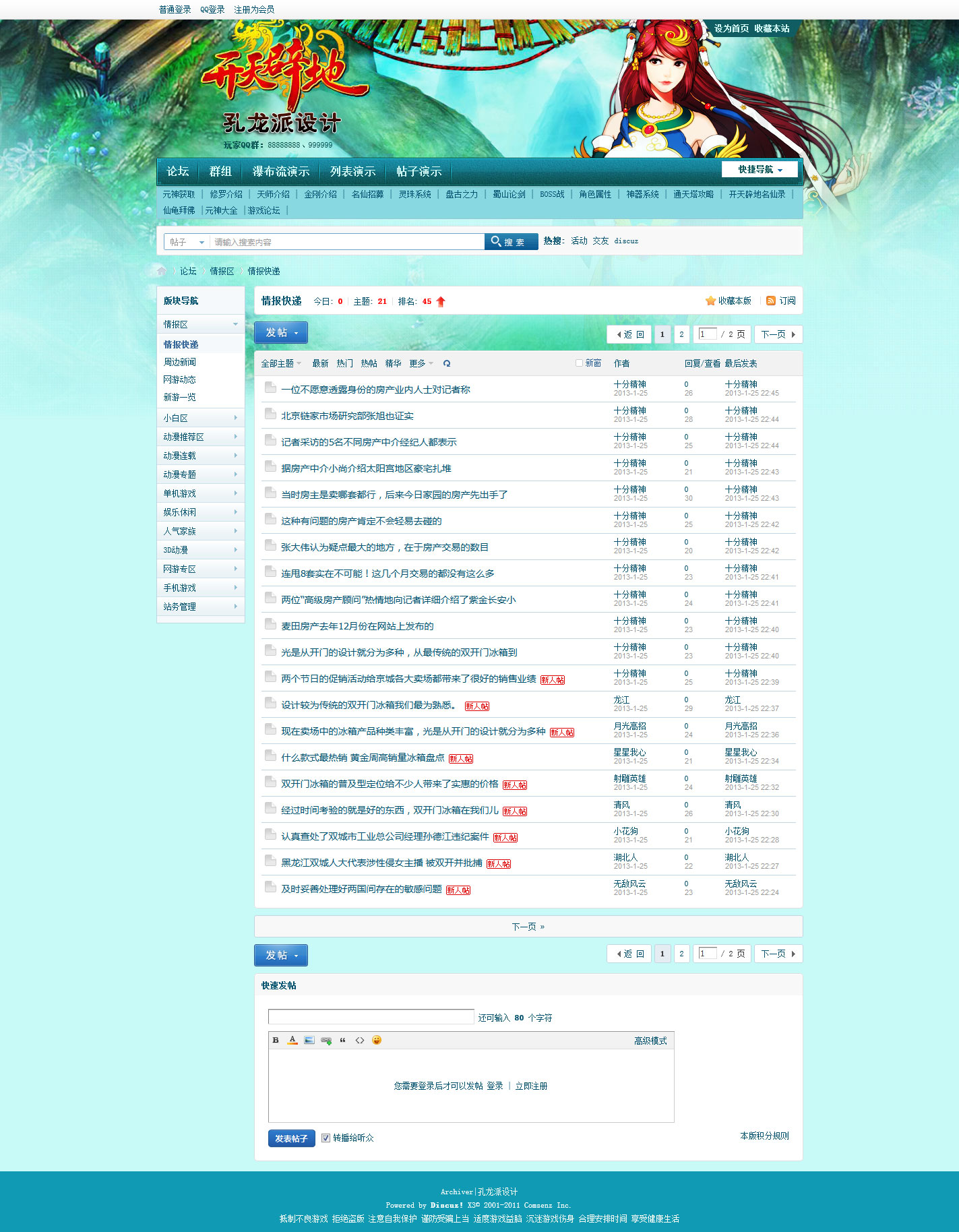Click top 下一页 arrow button
Screen dimensions: 959x1232
[x=778, y=334]
